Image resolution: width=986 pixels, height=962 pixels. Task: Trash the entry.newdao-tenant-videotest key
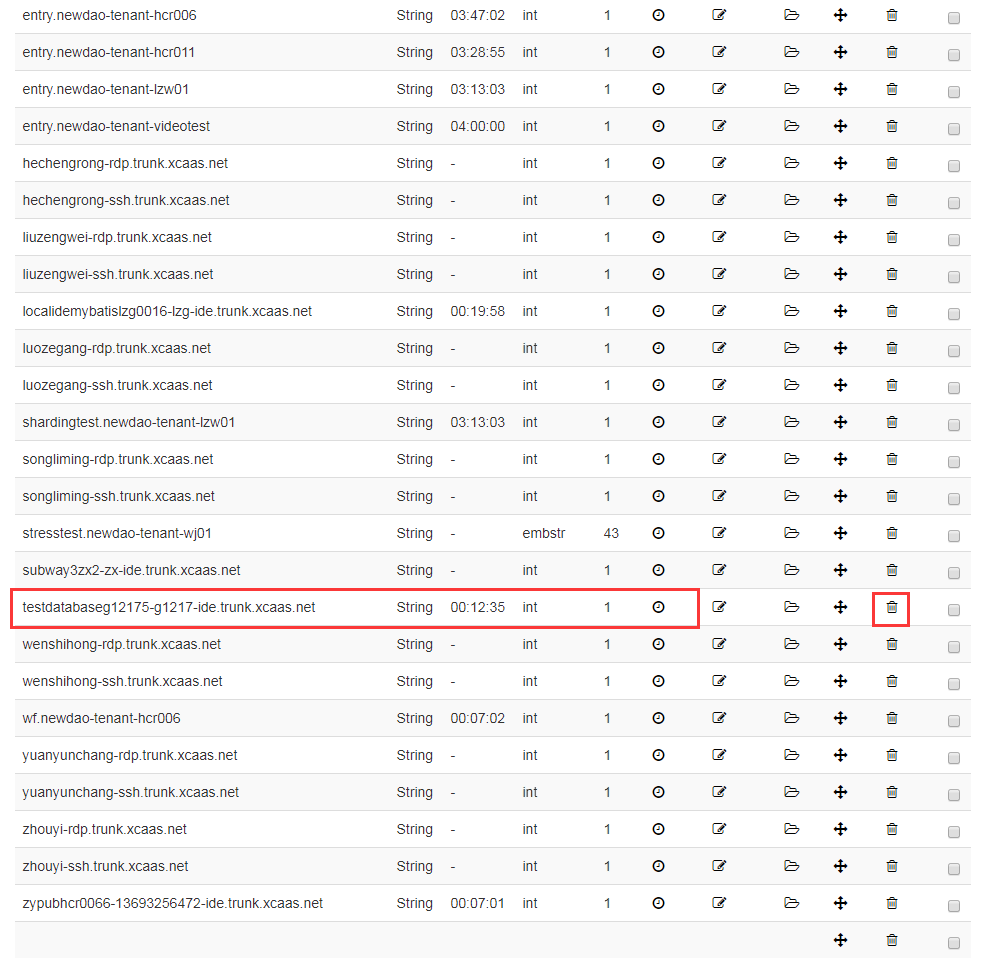(x=892, y=126)
